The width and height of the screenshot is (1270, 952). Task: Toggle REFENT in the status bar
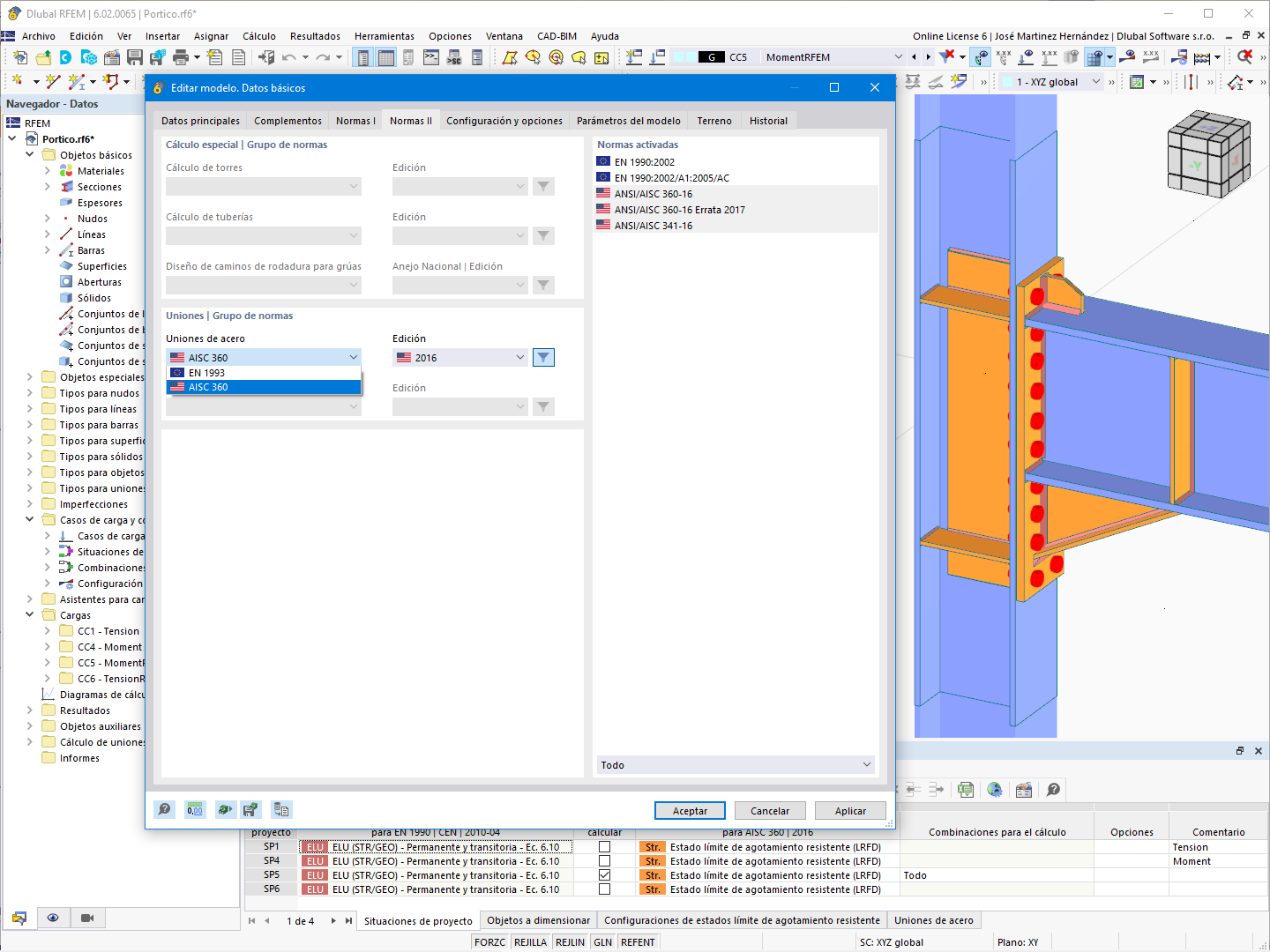tap(638, 942)
